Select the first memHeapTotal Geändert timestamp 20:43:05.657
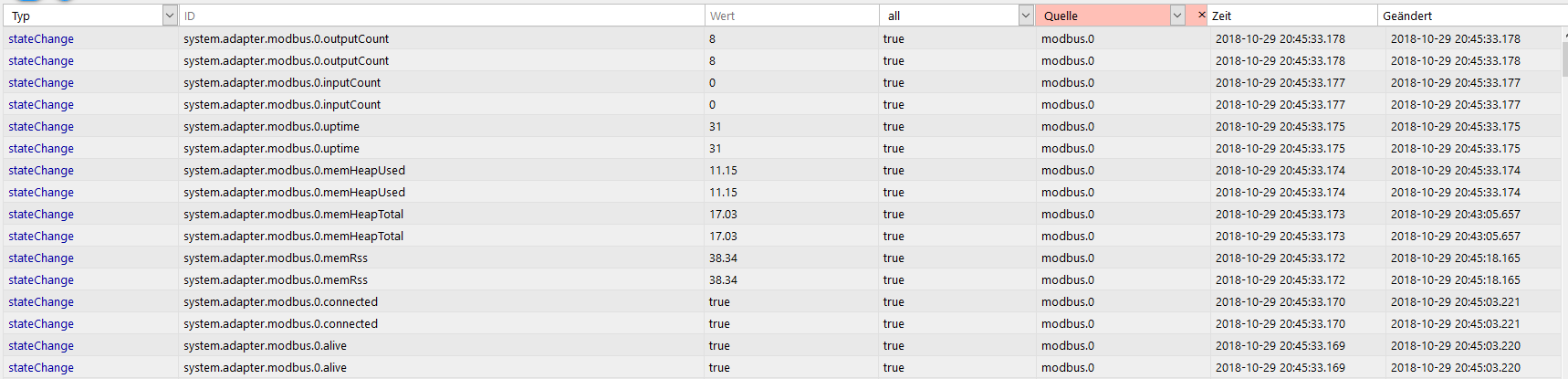Viewport: 1568px width, 379px height. tap(1456, 215)
